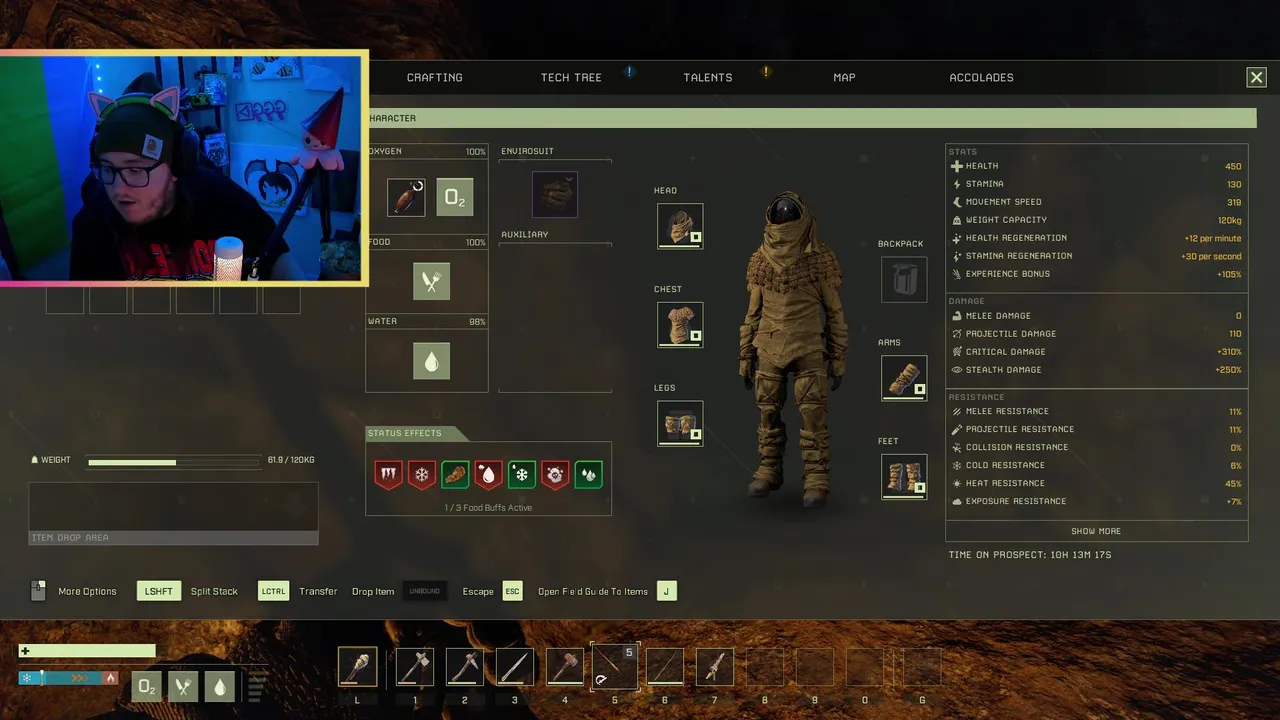
Task: Select the Feet armor slot
Action: [x=904, y=476]
